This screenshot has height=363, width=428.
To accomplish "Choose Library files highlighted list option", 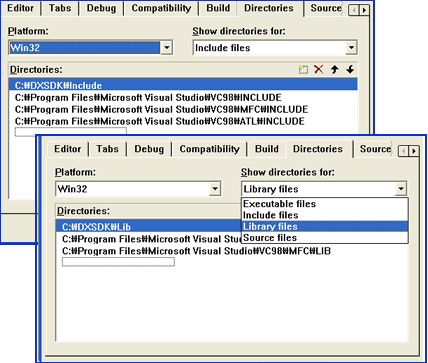I will pos(324,226).
